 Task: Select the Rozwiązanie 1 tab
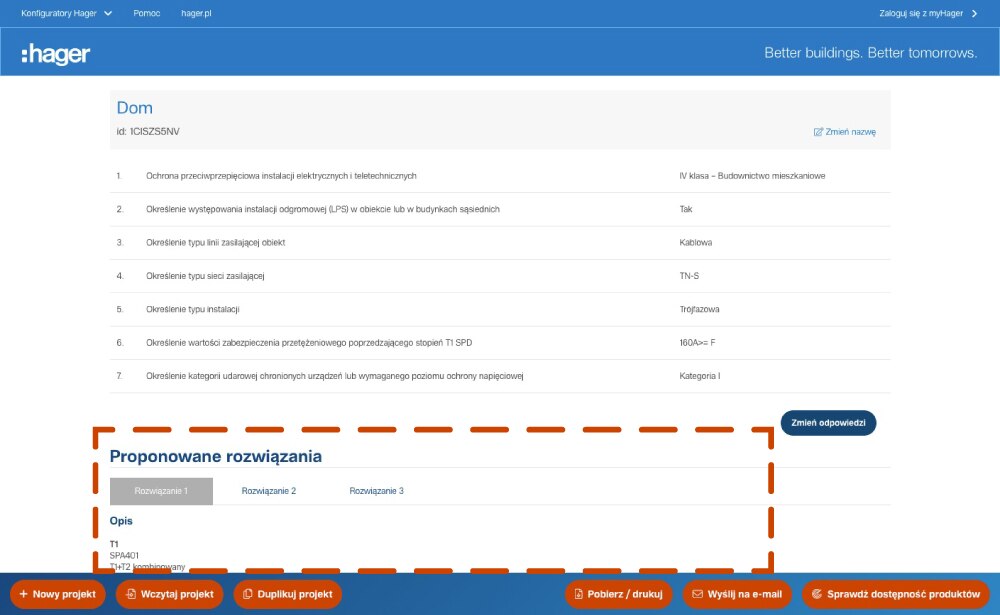(161, 491)
